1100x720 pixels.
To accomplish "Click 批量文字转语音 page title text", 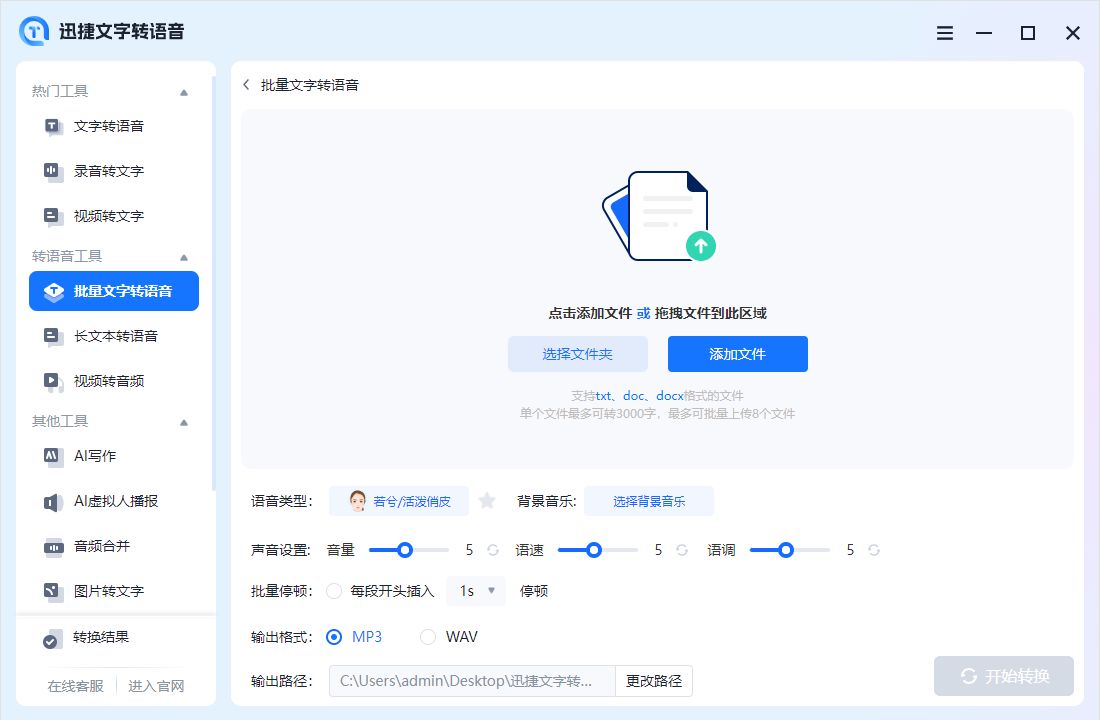I will [309, 85].
